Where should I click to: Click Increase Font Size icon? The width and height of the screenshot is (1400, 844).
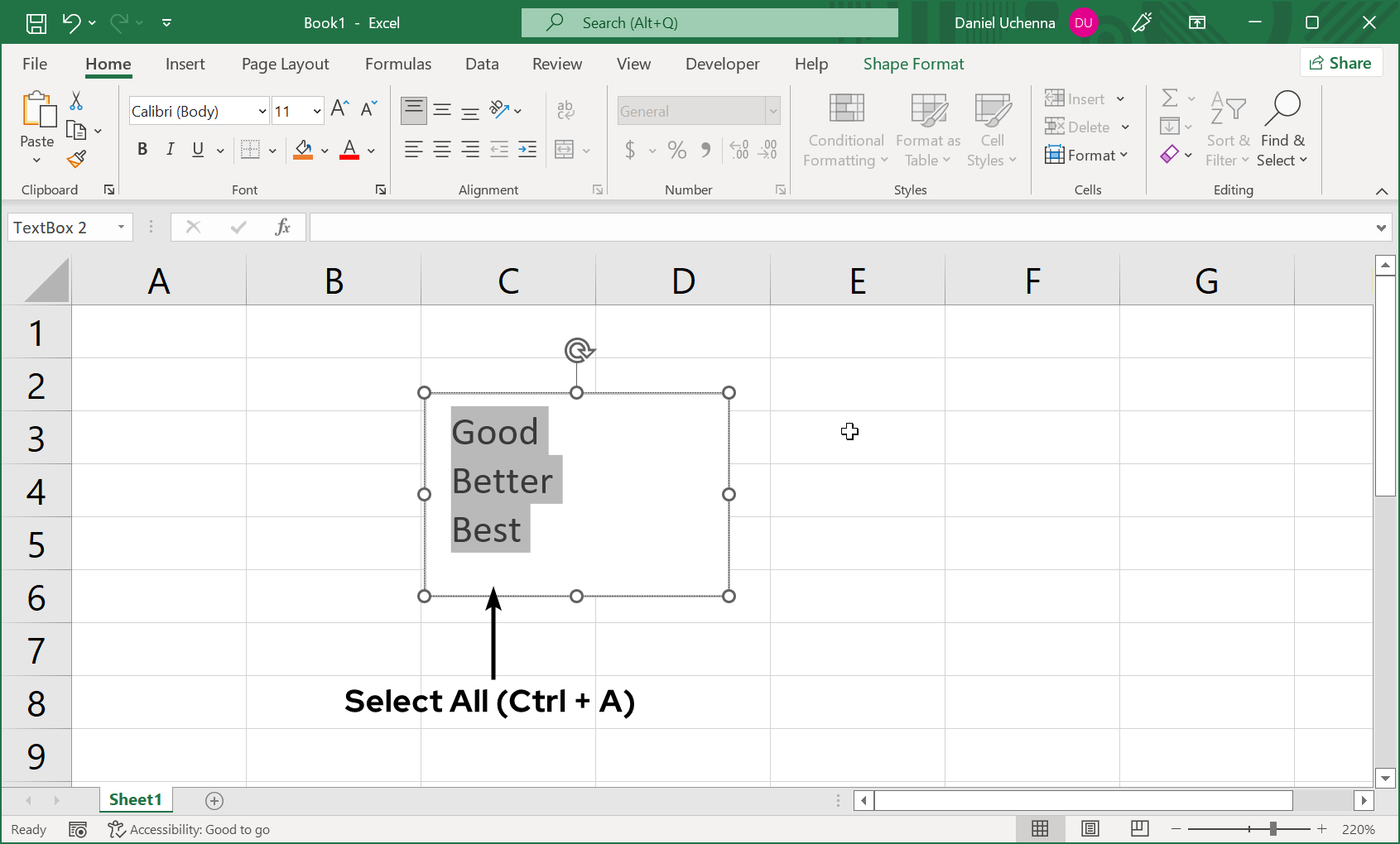339,109
